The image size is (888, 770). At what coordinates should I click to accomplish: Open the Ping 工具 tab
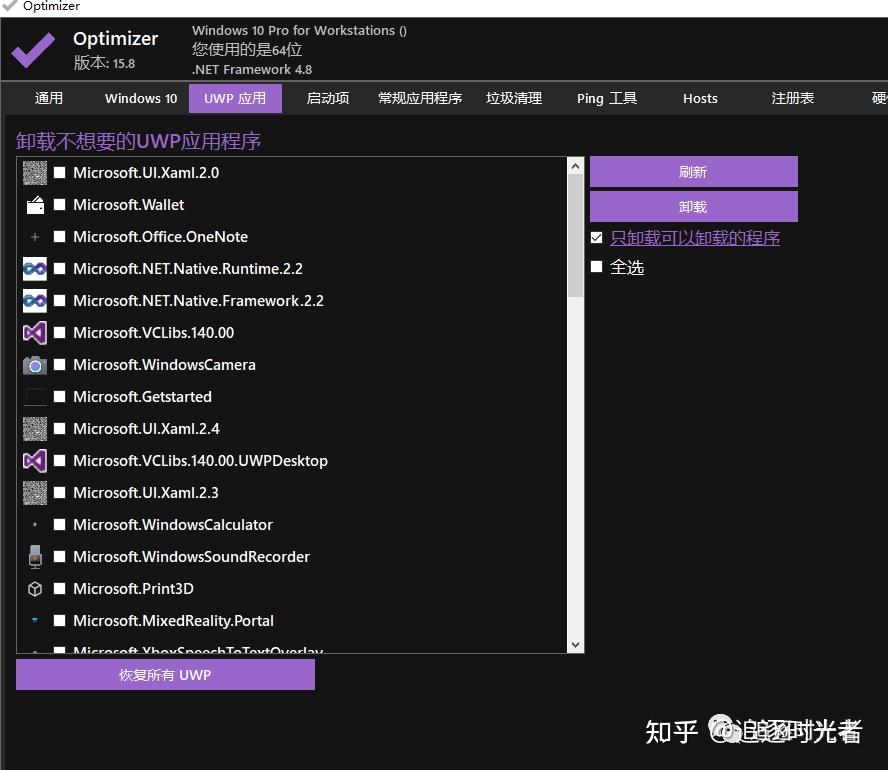(607, 99)
